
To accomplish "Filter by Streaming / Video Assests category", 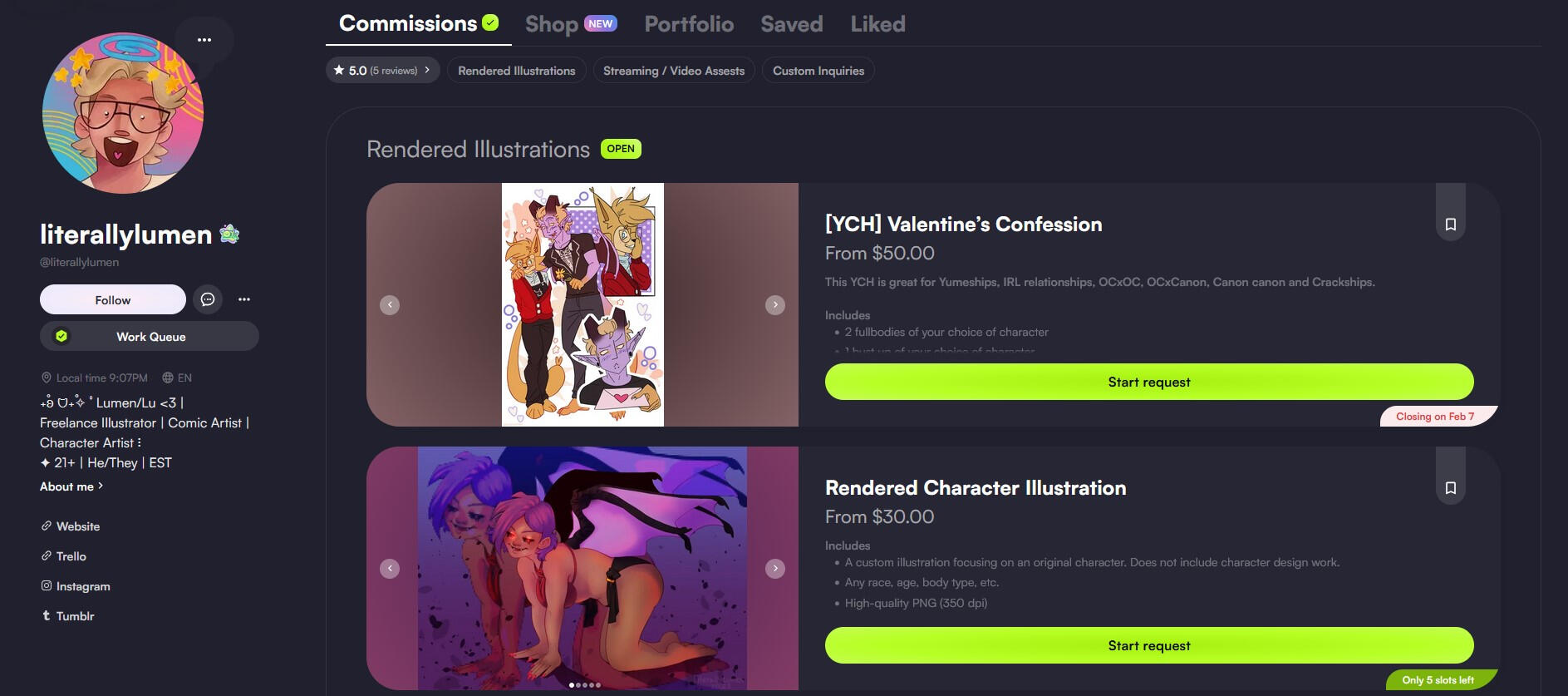I will (674, 71).
